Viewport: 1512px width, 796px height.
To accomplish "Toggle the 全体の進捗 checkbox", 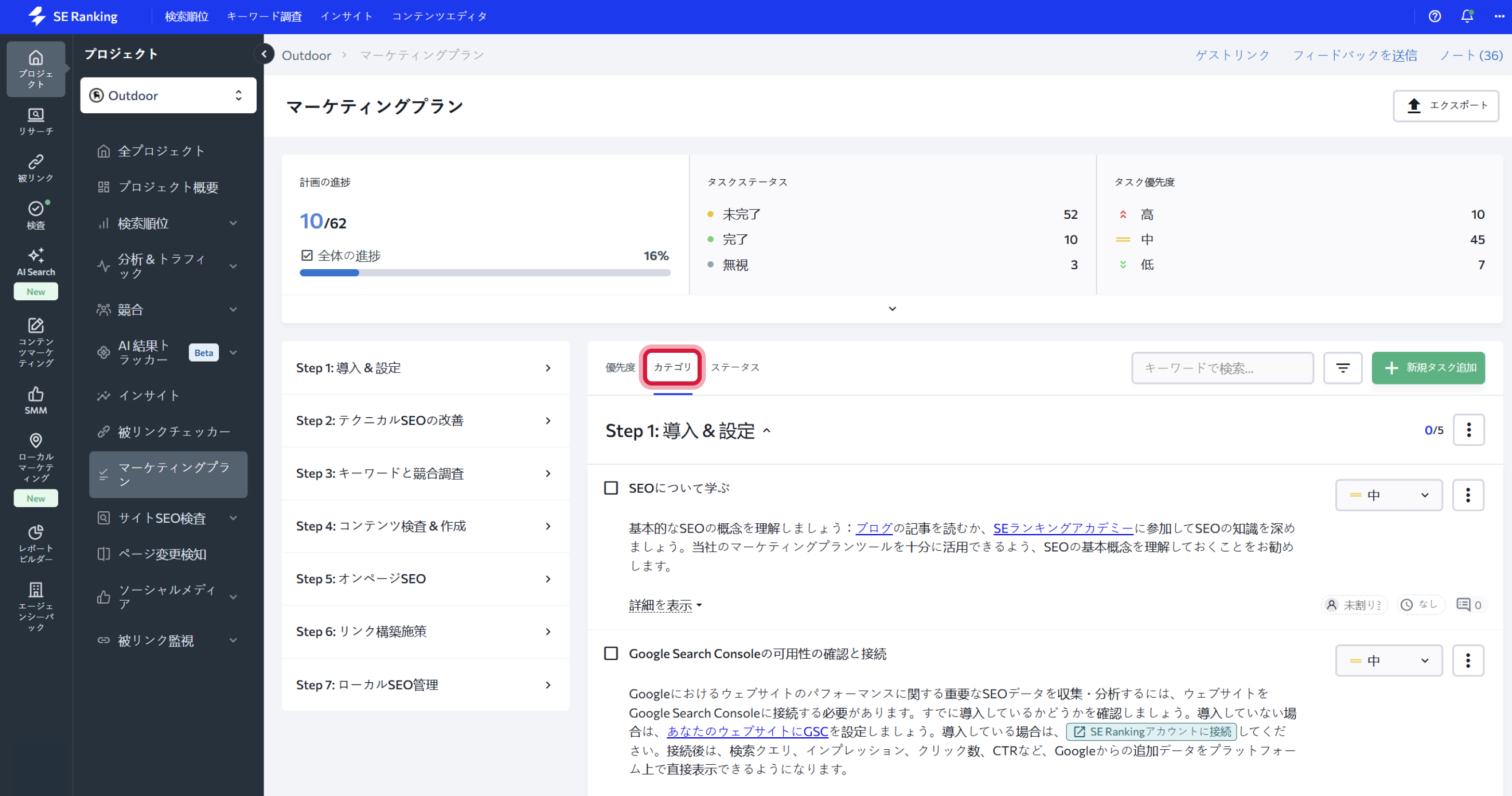I will pyautogui.click(x=307, y=255).
